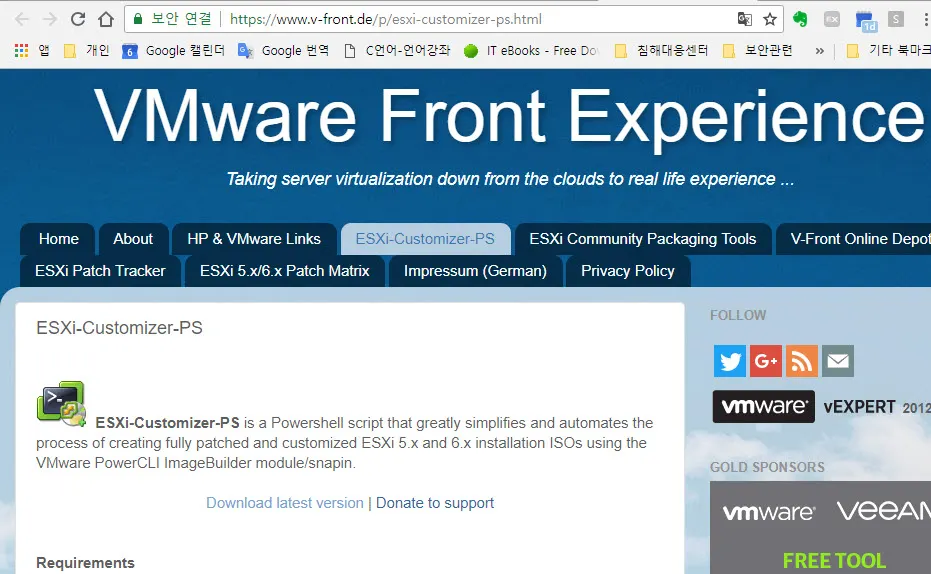Select the HP & VMware Links tab

tap(254, 239)
